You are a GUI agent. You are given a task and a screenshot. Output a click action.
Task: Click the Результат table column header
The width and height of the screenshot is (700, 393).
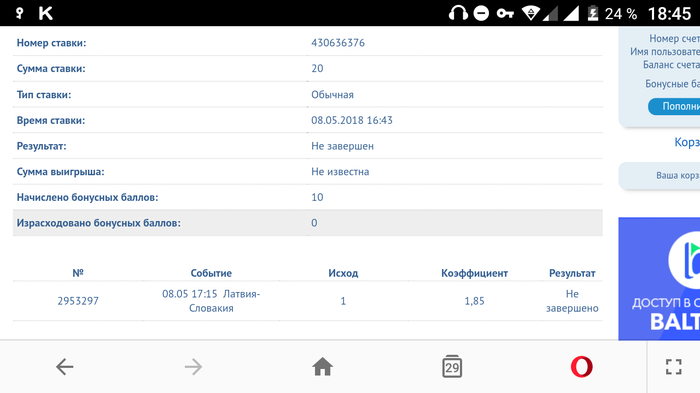[x=572, y=273]
